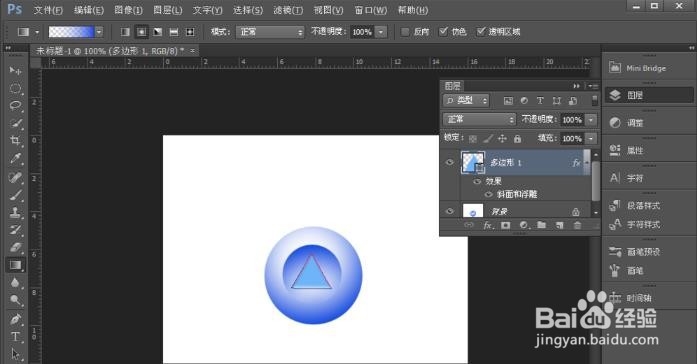Open the 填充 fill arrow dropdown
The width and height of the screenshot is (697, 364).
591,139
